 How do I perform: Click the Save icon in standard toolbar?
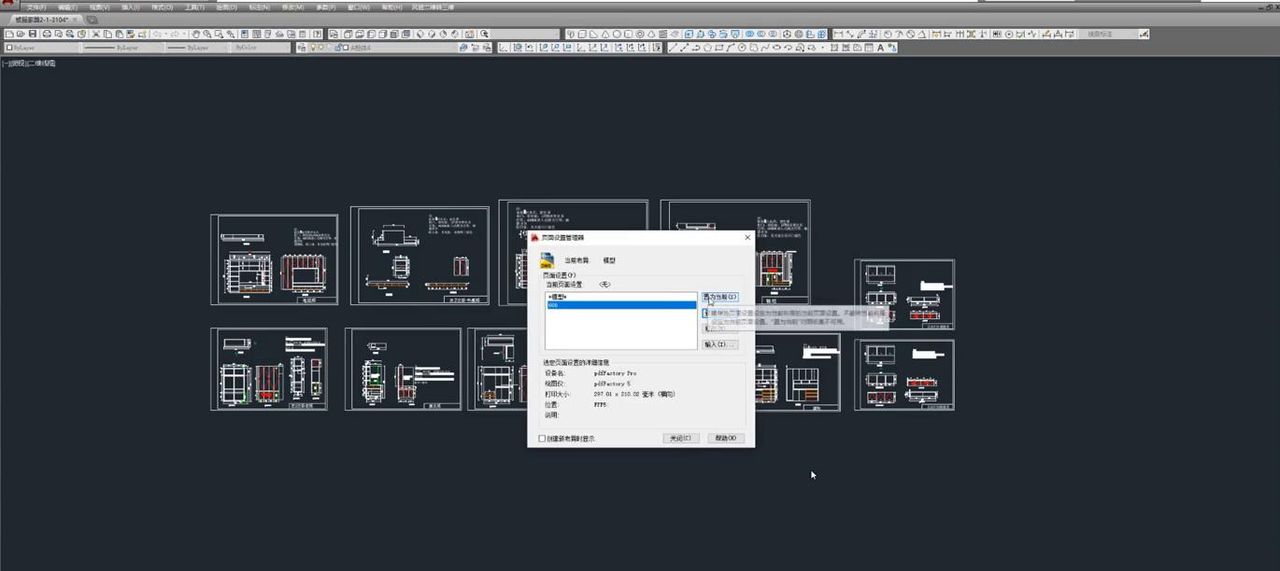point(33,33)
